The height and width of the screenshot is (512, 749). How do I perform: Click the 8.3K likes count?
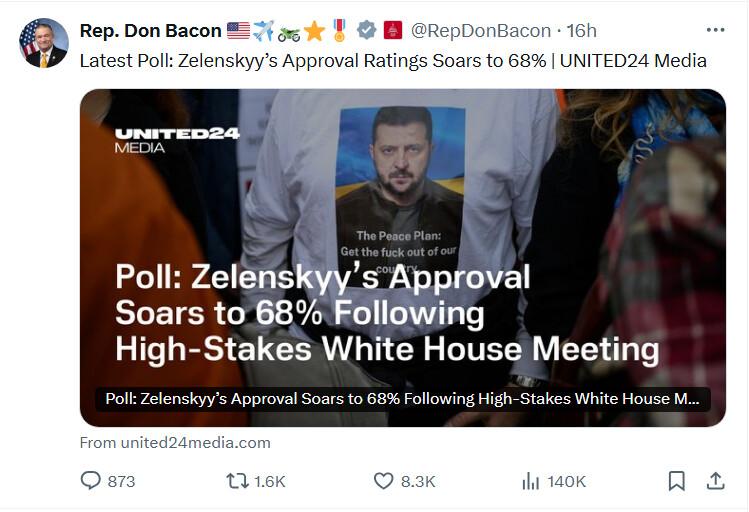(x=418, y=481)
